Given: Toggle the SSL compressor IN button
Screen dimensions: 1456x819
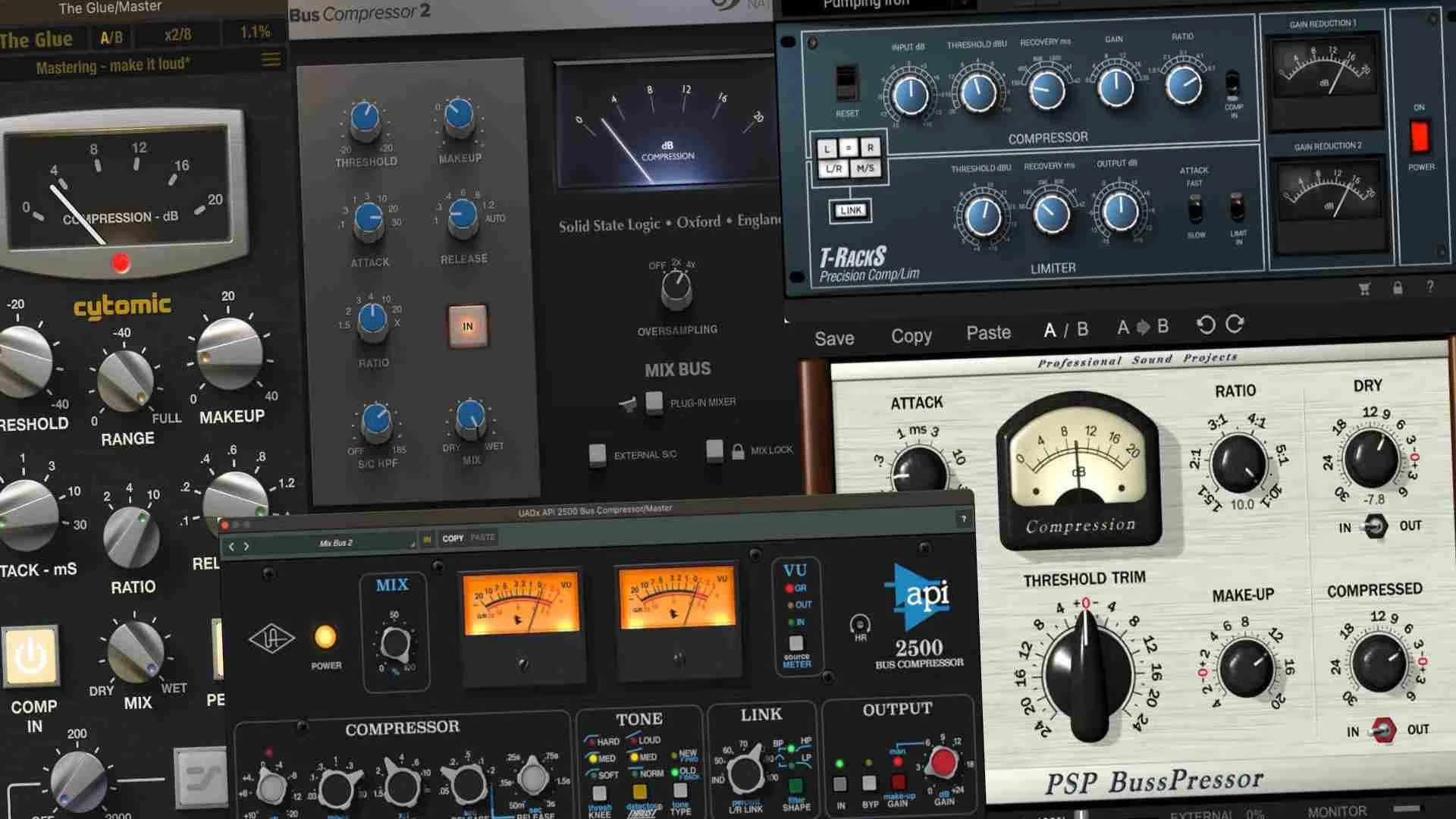Looking at the screenshot, I should (x=467, y=326).
